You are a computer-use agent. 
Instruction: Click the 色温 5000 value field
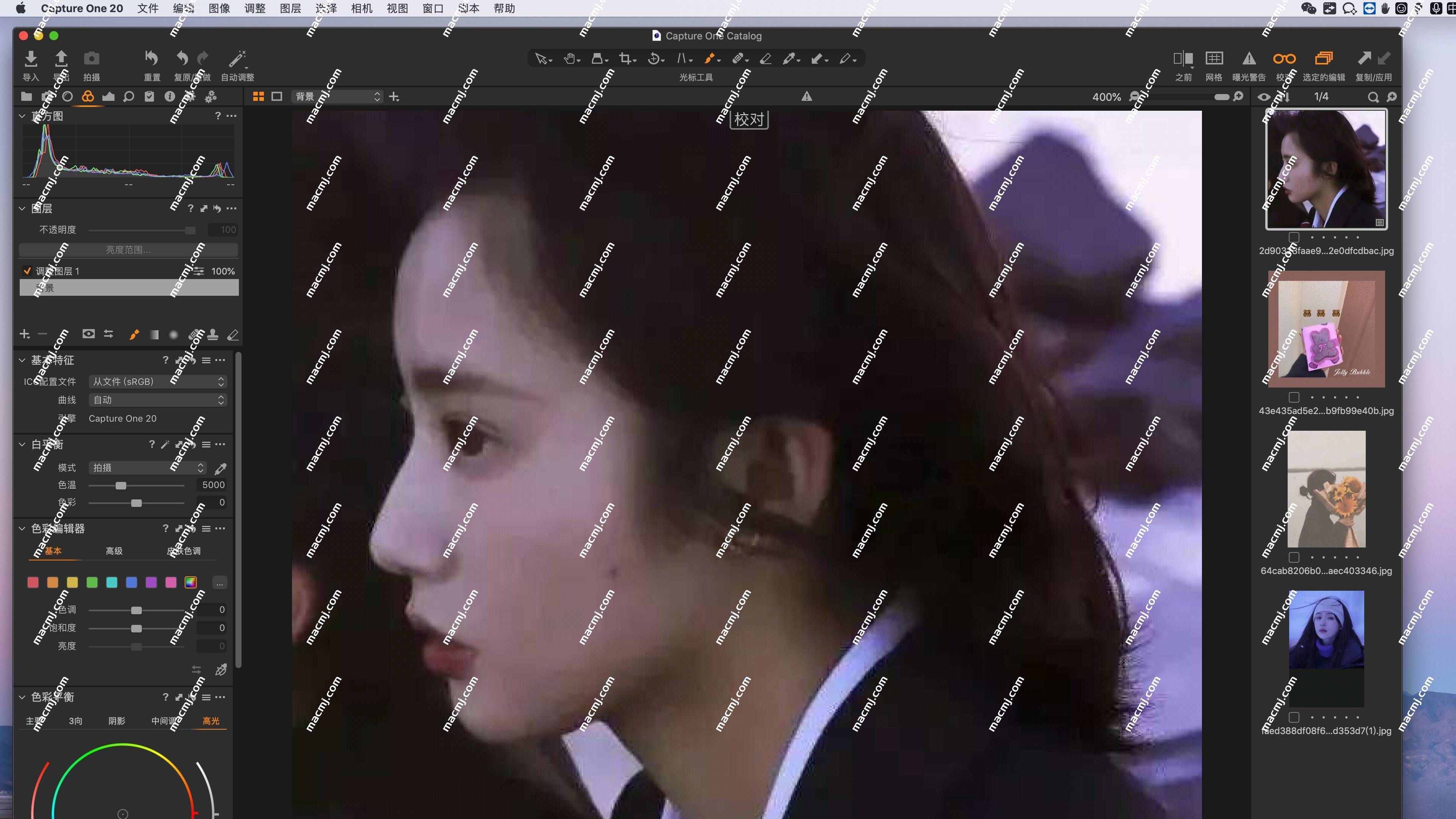(x=212, y=485)
